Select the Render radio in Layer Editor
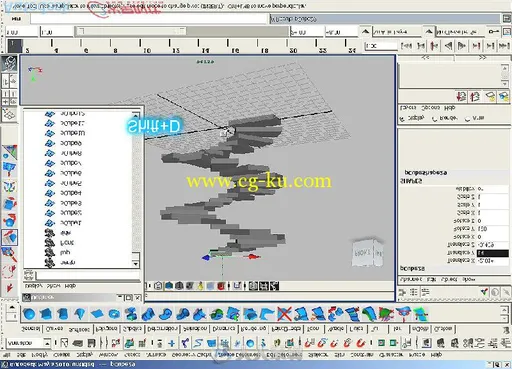 [x=434, y=118]
